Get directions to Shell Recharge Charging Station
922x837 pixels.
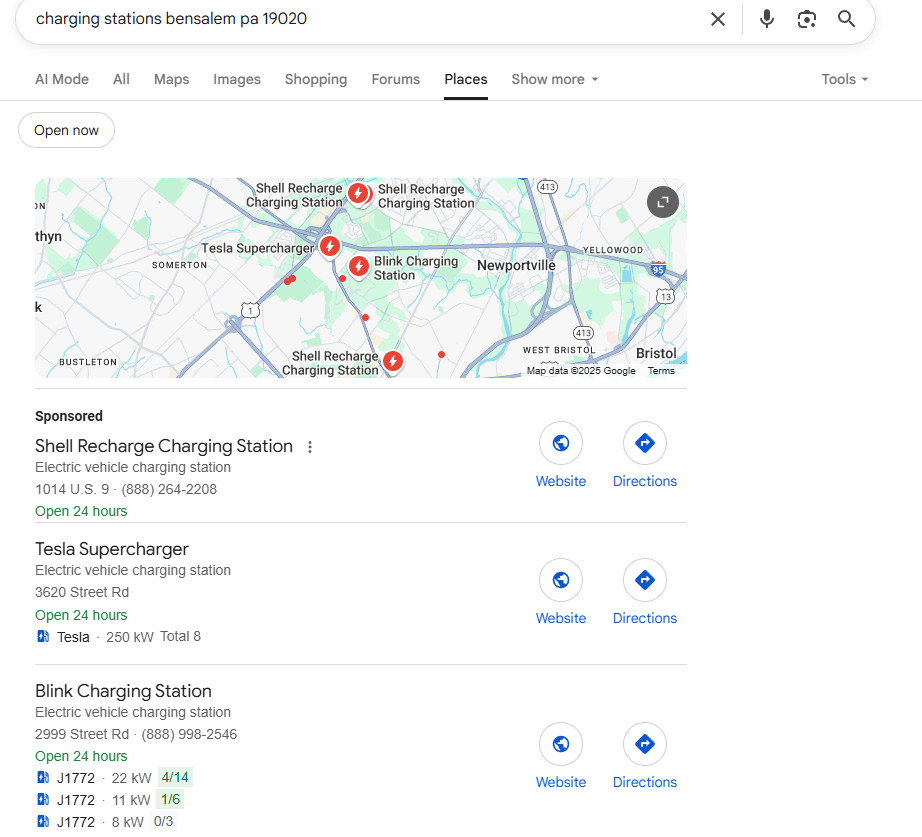(x=644, y=443)
